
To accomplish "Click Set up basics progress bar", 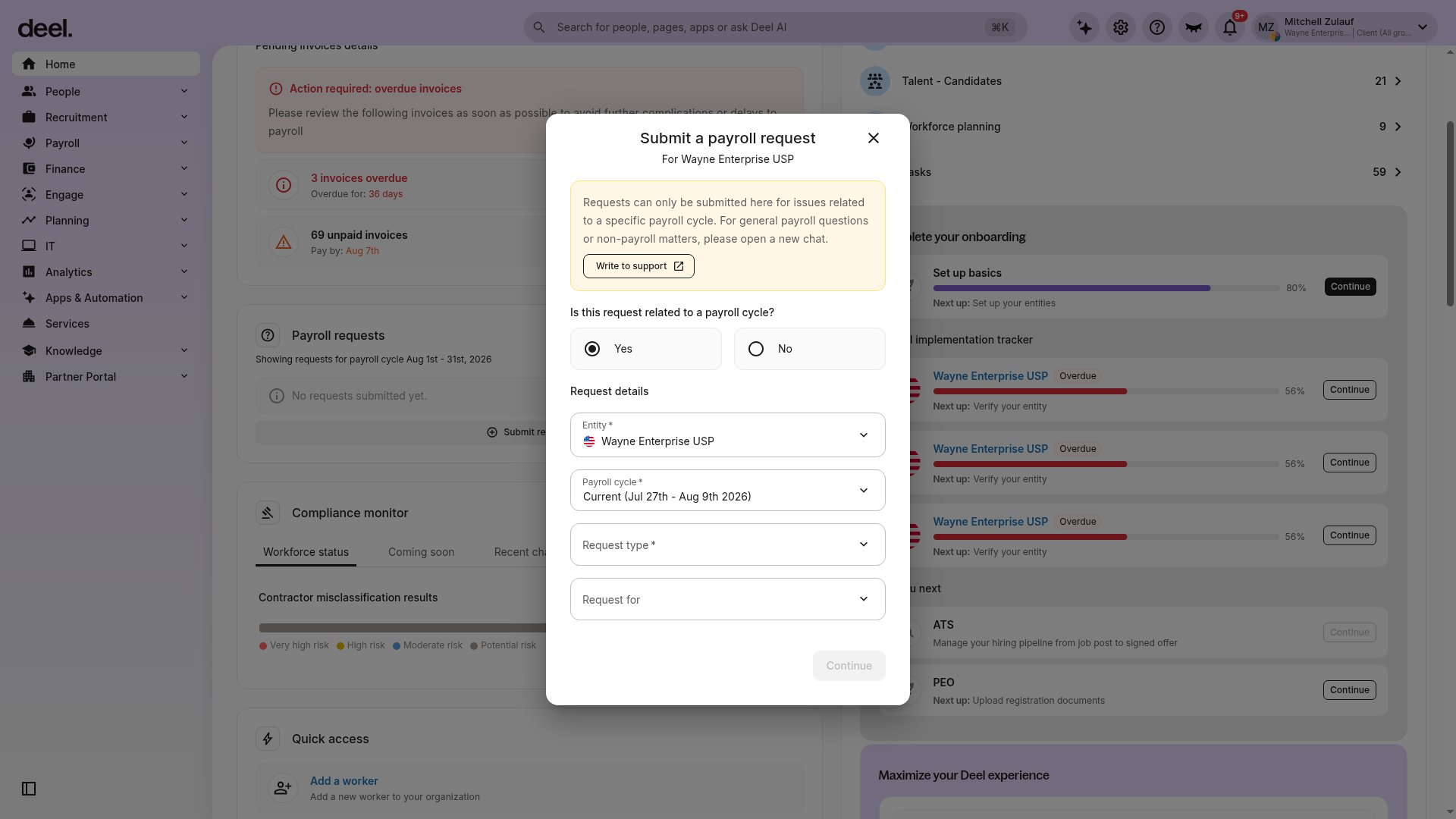I will pyautogui.click(x=1106, y=288).
